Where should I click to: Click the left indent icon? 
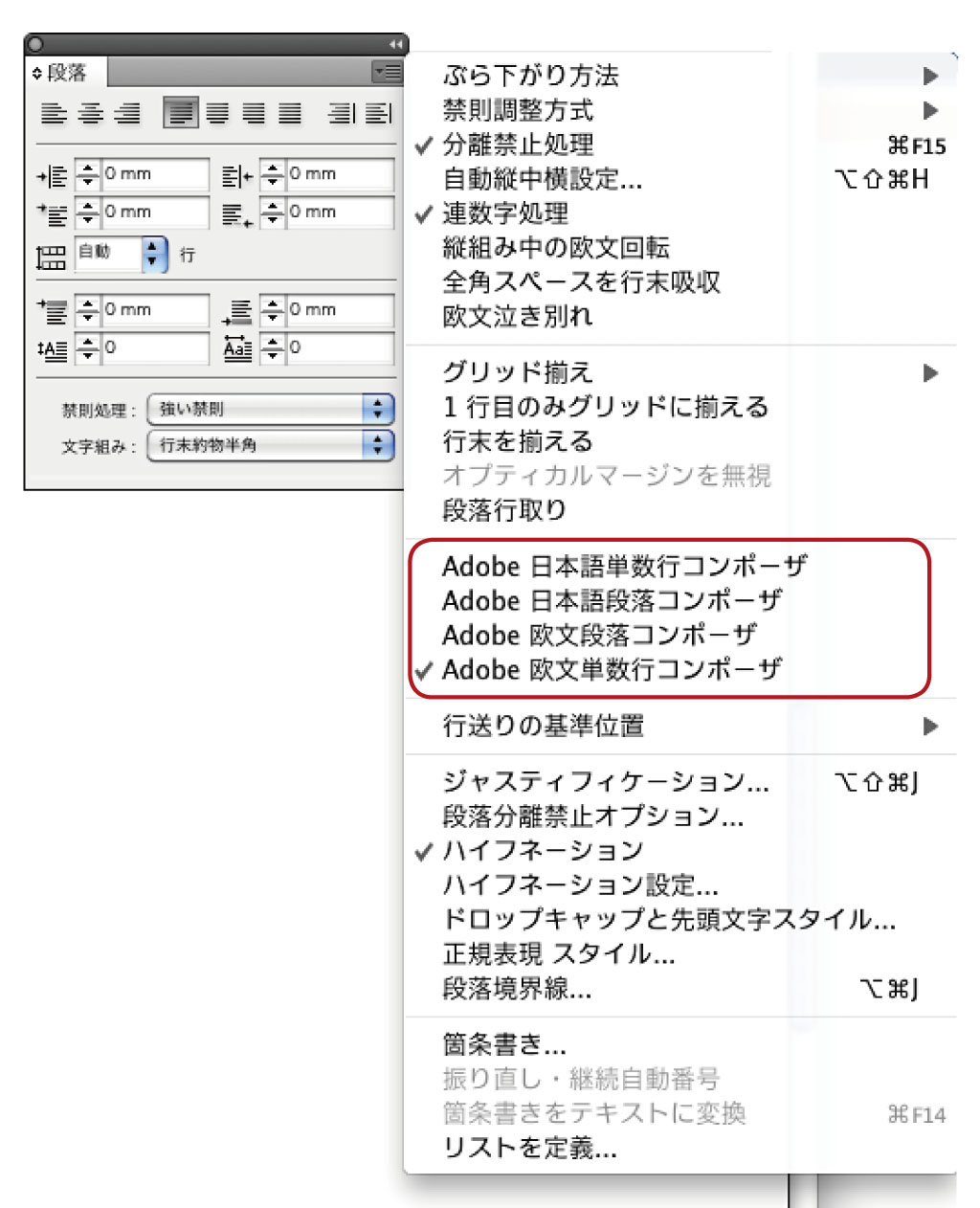53,176
